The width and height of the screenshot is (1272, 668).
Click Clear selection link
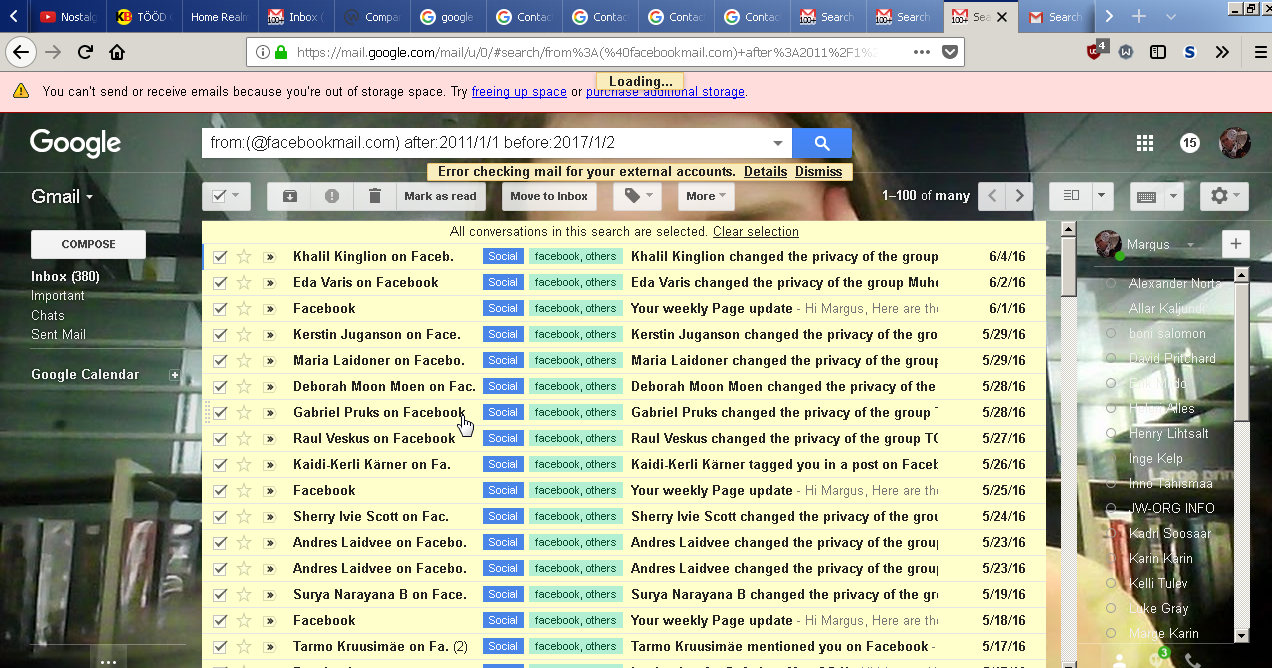[x=756, y=232]
